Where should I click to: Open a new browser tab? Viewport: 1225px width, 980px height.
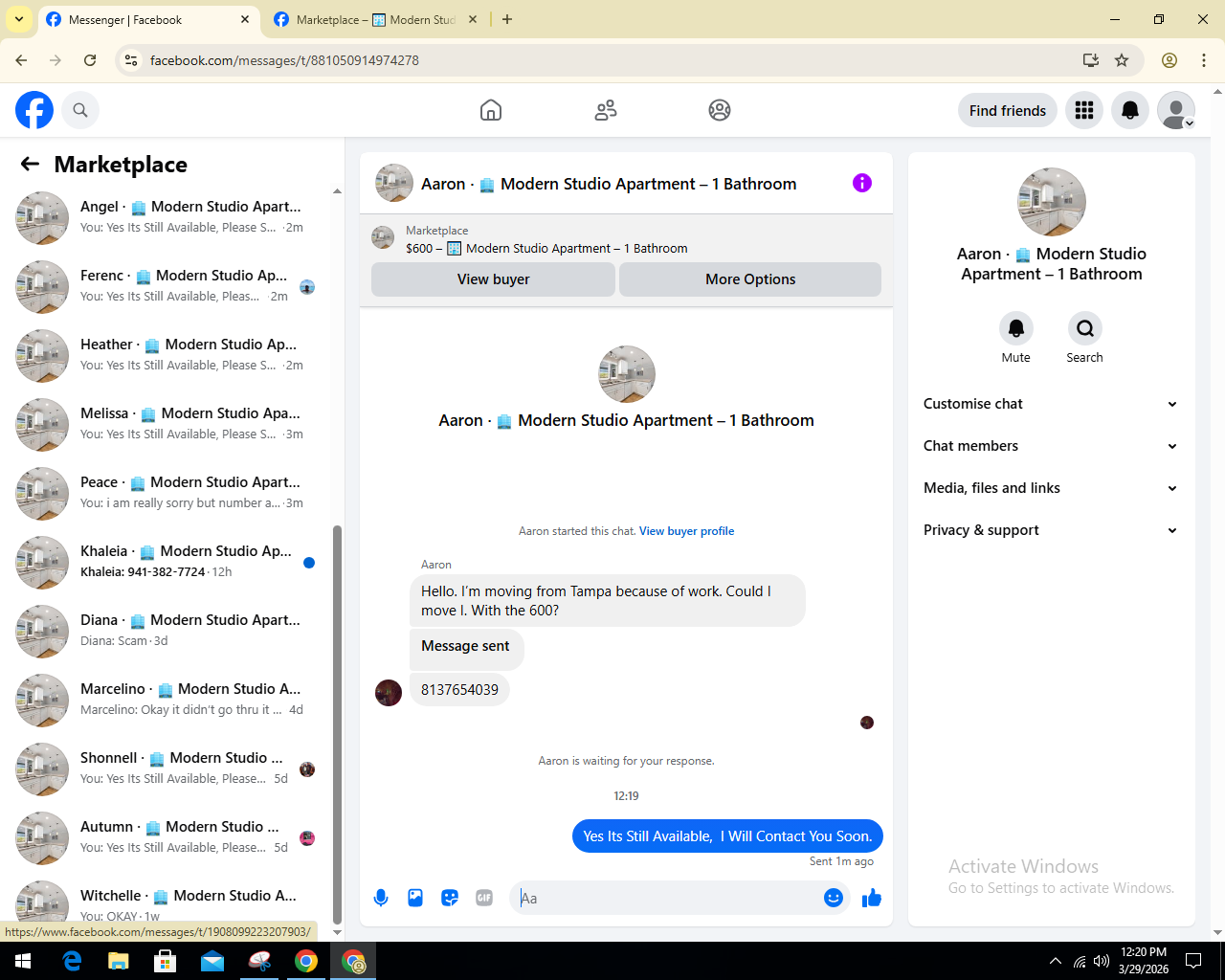(507, 19)
